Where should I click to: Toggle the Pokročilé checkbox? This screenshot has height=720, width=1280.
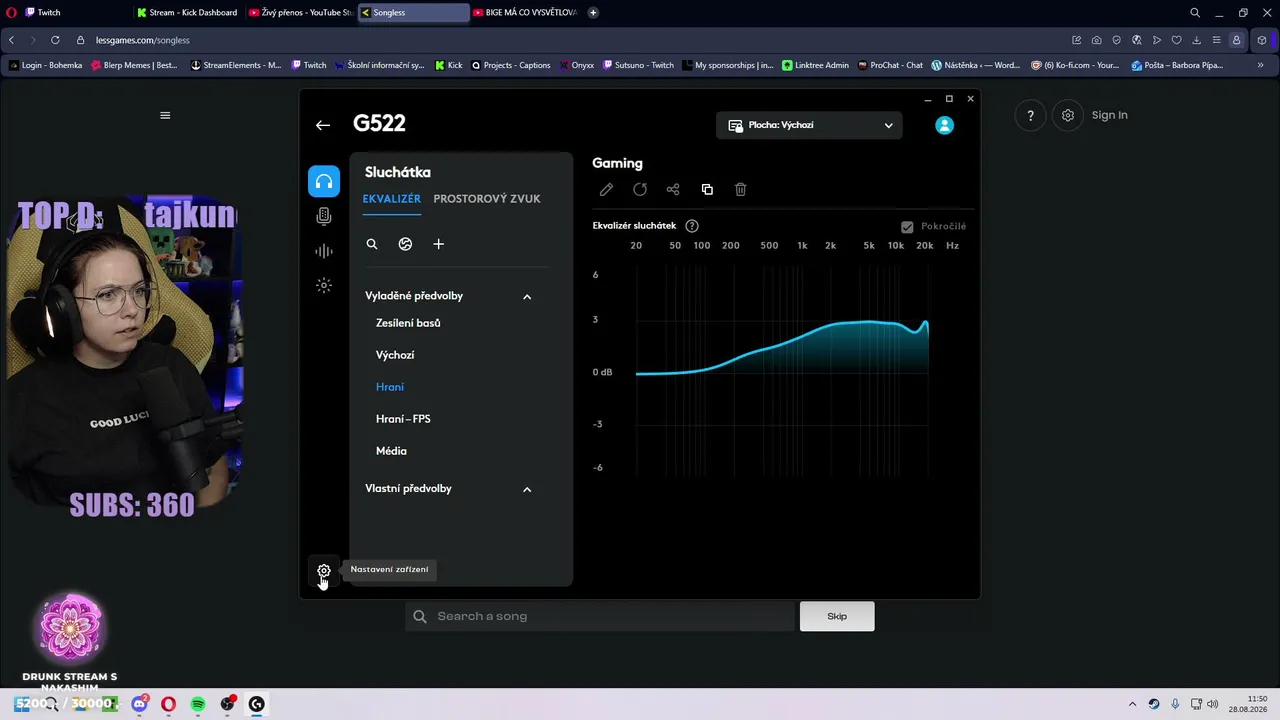point(907,227)
